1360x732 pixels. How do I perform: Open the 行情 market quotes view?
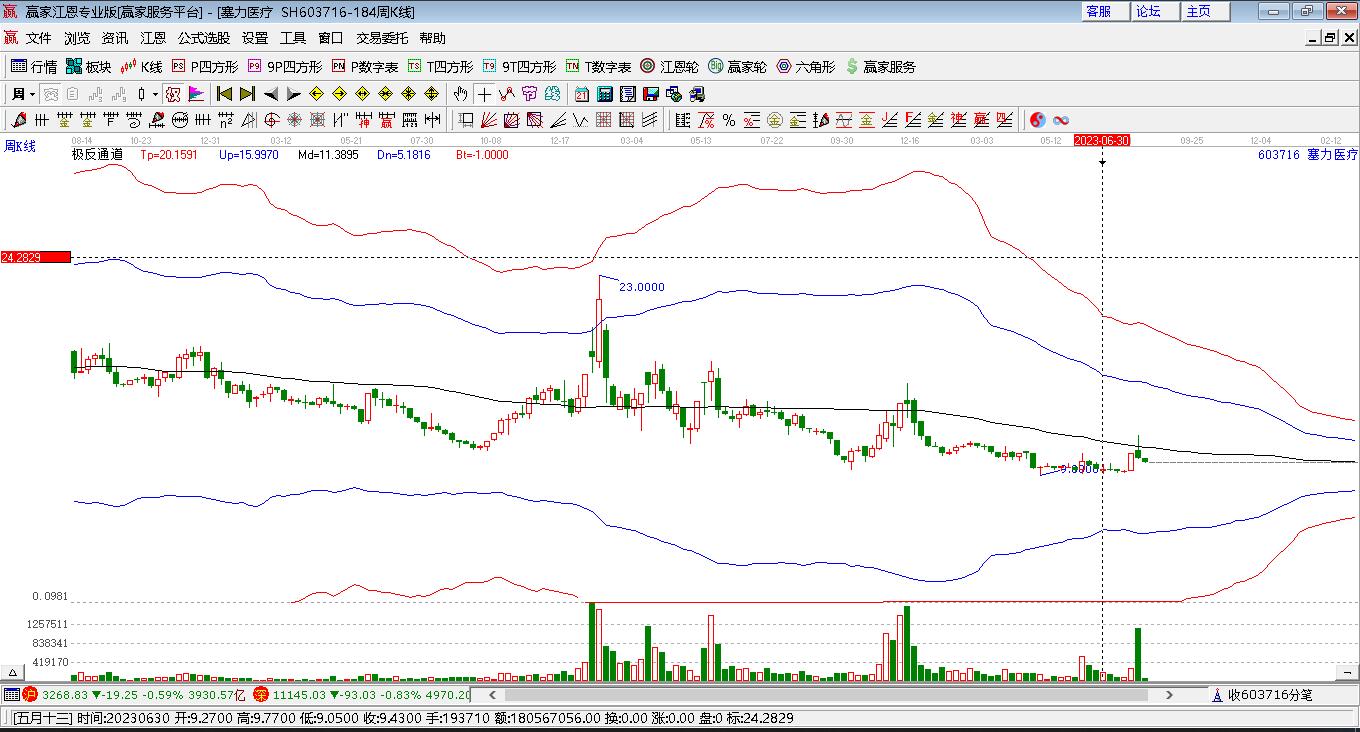pos(33,67)
